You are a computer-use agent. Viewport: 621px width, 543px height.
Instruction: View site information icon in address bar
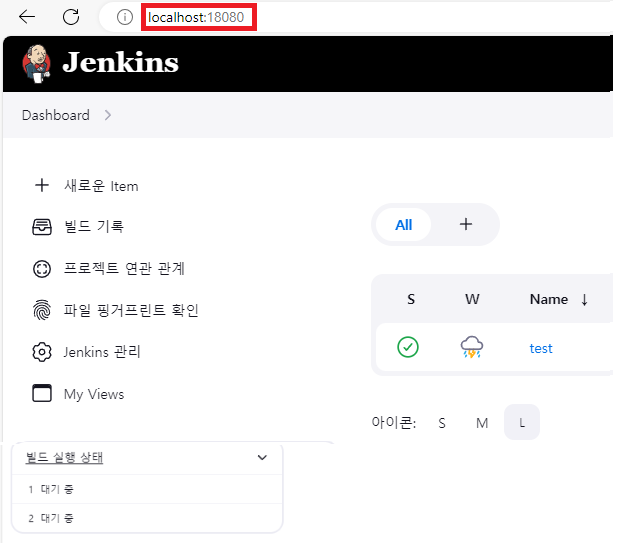point(125,17)
